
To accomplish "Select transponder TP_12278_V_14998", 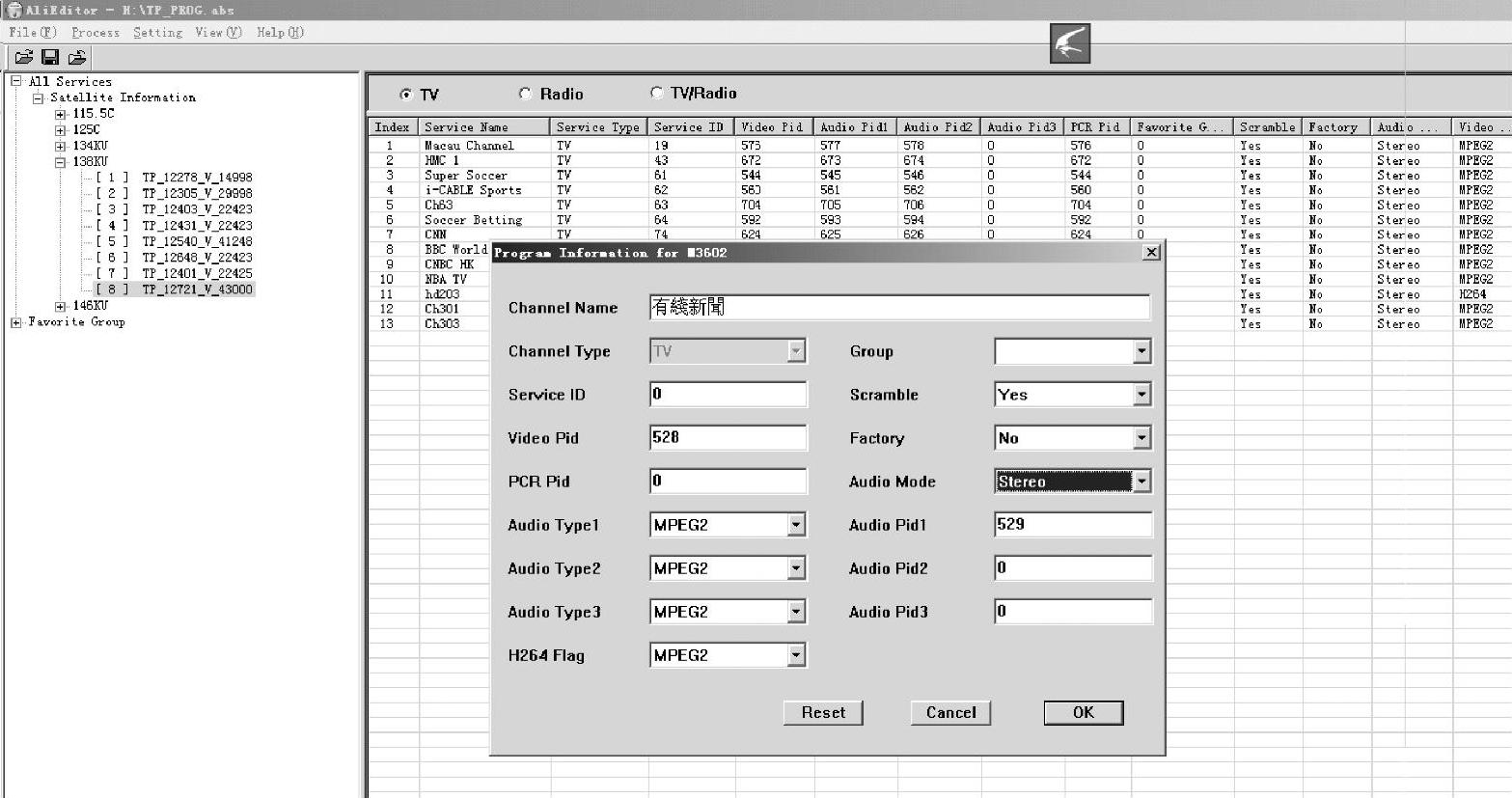I will click(197, 178).
